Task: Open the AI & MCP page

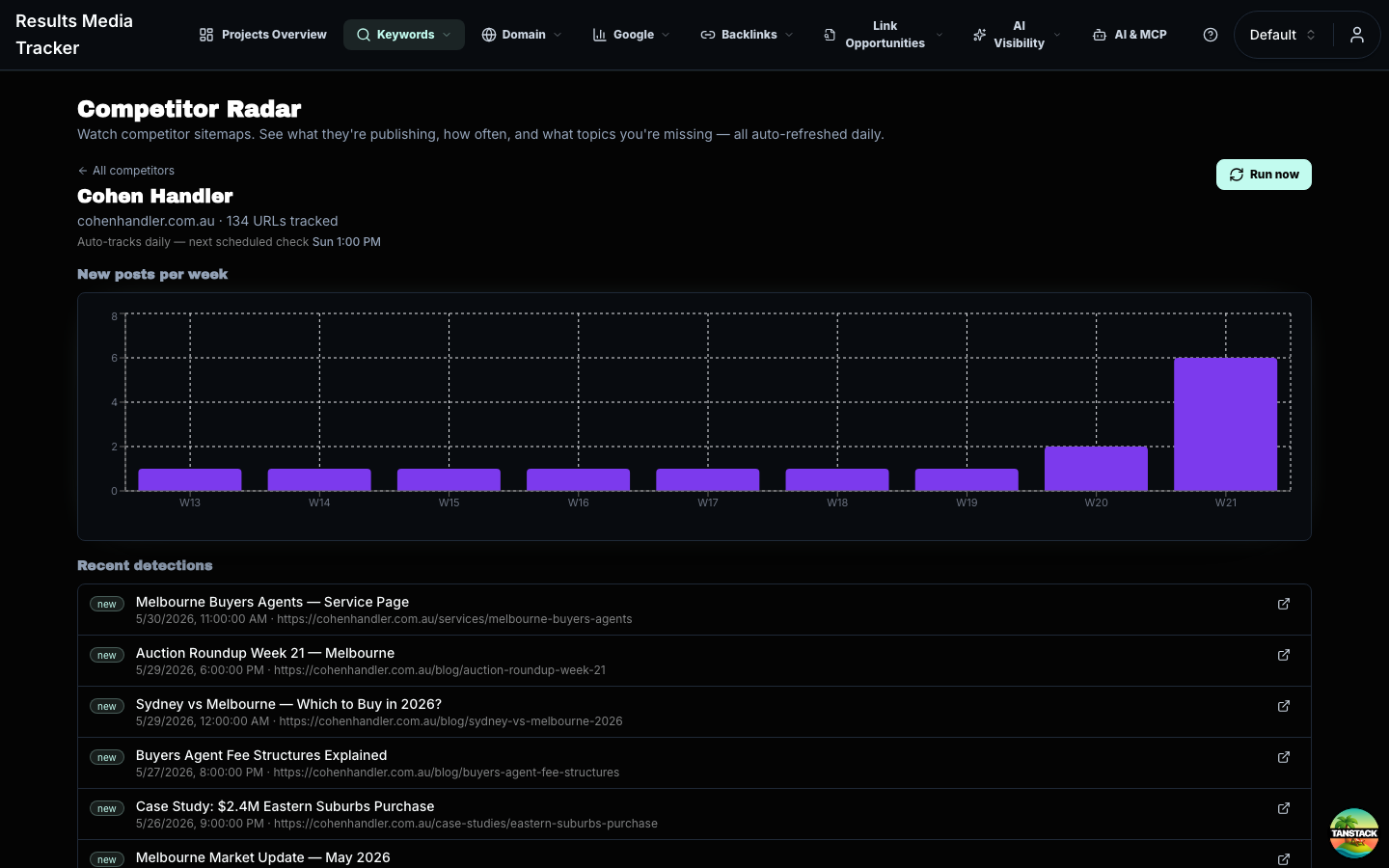Action: tap(1130, 35)
